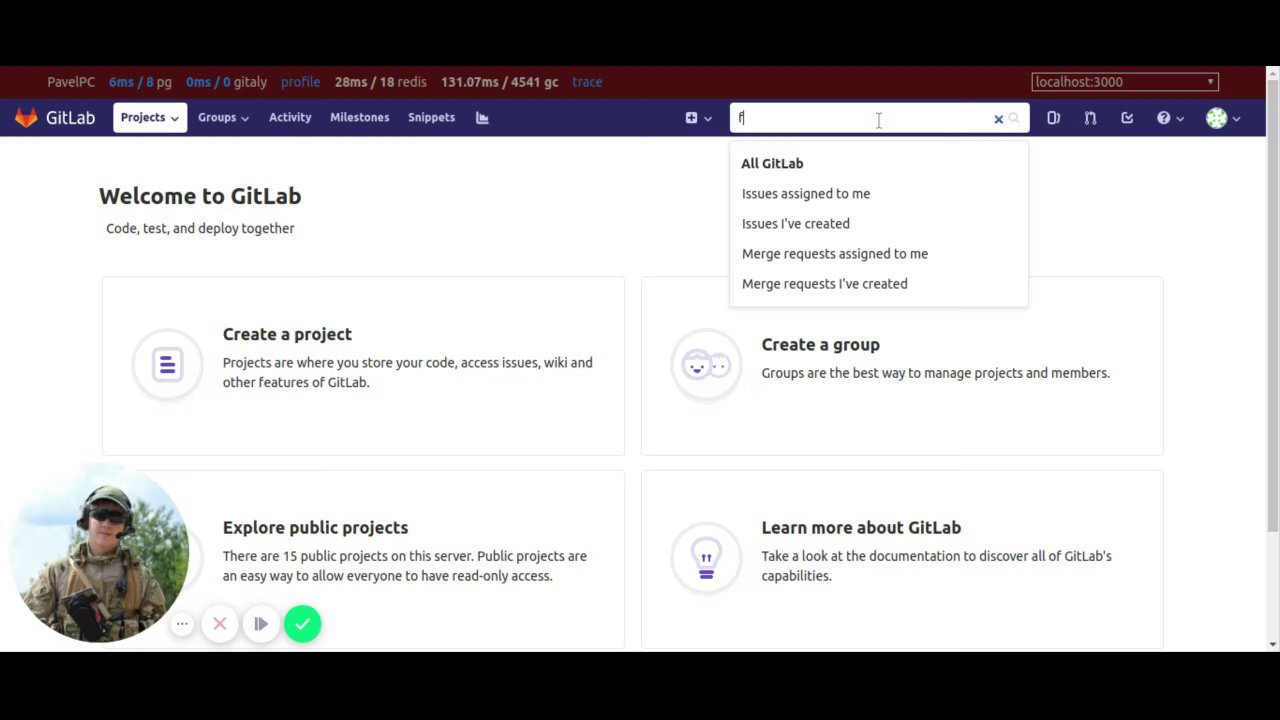Select localhost:3000 host dropdown in performance bar
This screenshot has width=1280, height=720.
click(1125, 82)
